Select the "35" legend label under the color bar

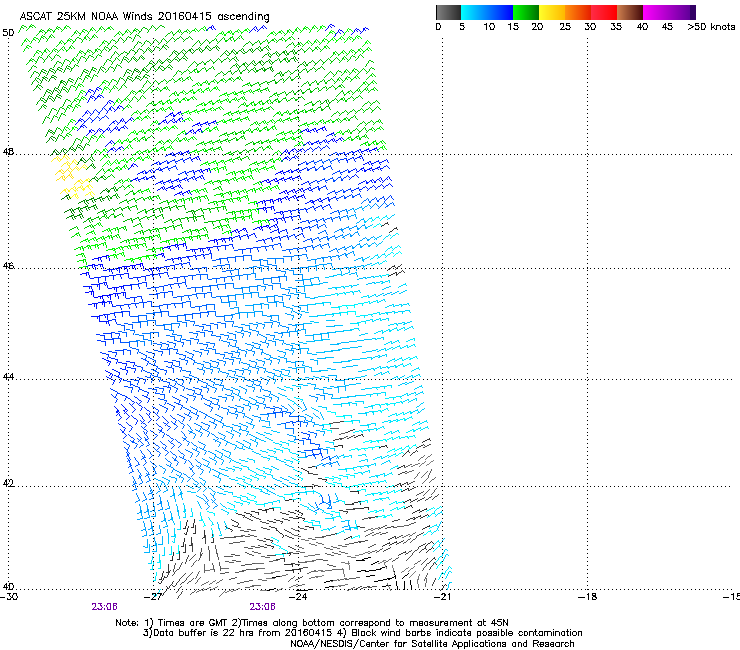tap(616, 27)
